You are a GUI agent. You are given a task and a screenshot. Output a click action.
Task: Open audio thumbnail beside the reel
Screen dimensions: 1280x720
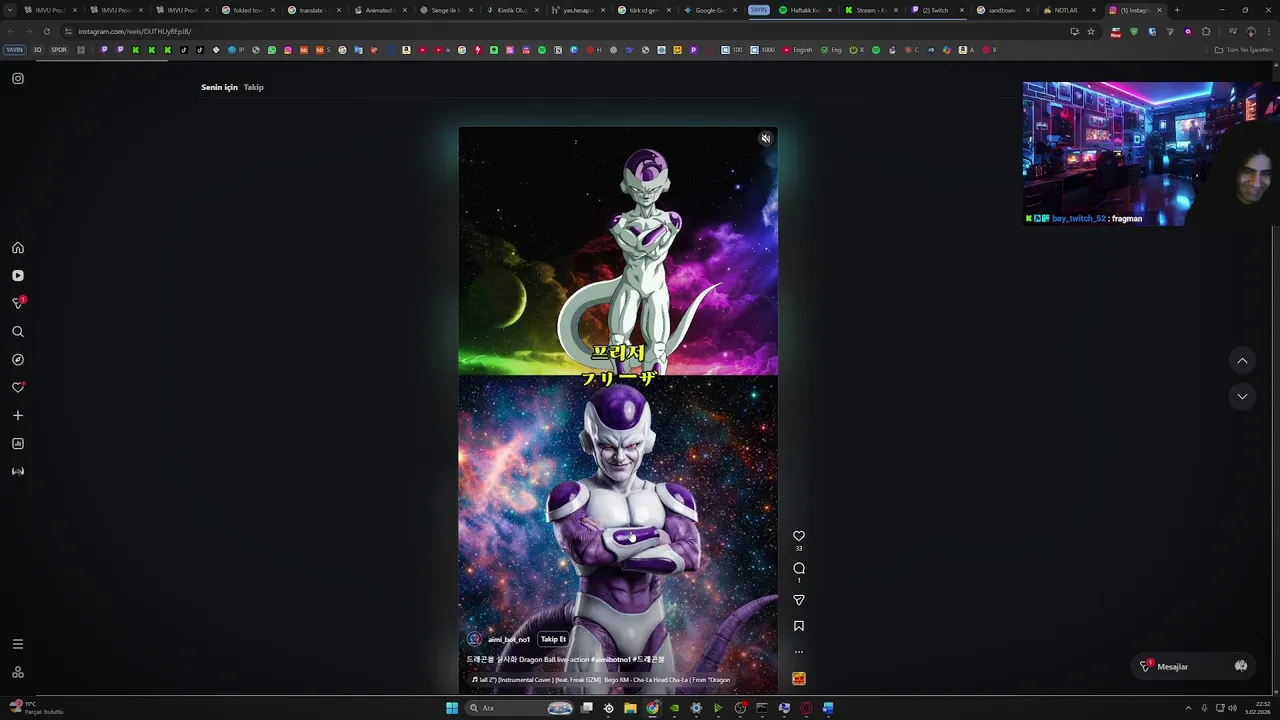point(799,678)
